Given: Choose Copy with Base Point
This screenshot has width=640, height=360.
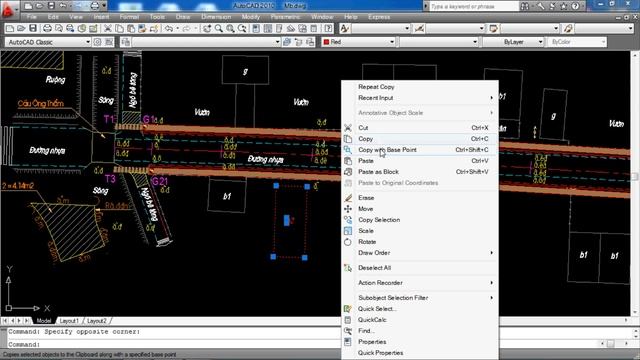Looking at the screenshot, I should (420, 150).
